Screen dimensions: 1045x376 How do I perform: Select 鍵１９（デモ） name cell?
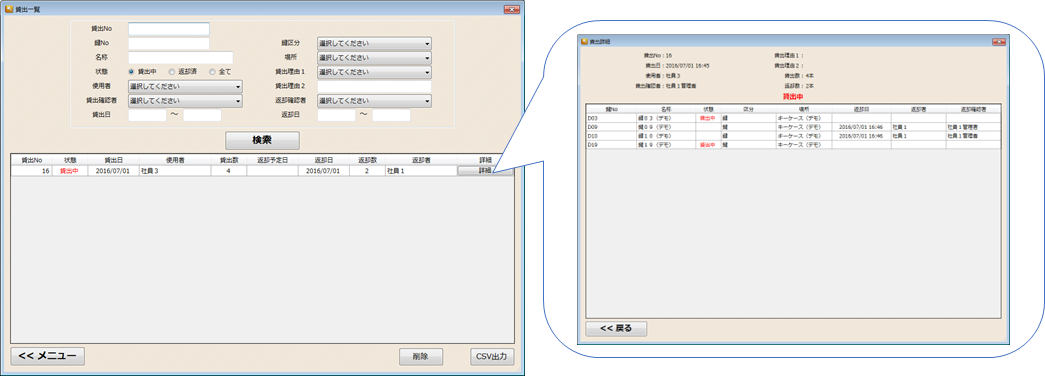click(x=666, y=145)
